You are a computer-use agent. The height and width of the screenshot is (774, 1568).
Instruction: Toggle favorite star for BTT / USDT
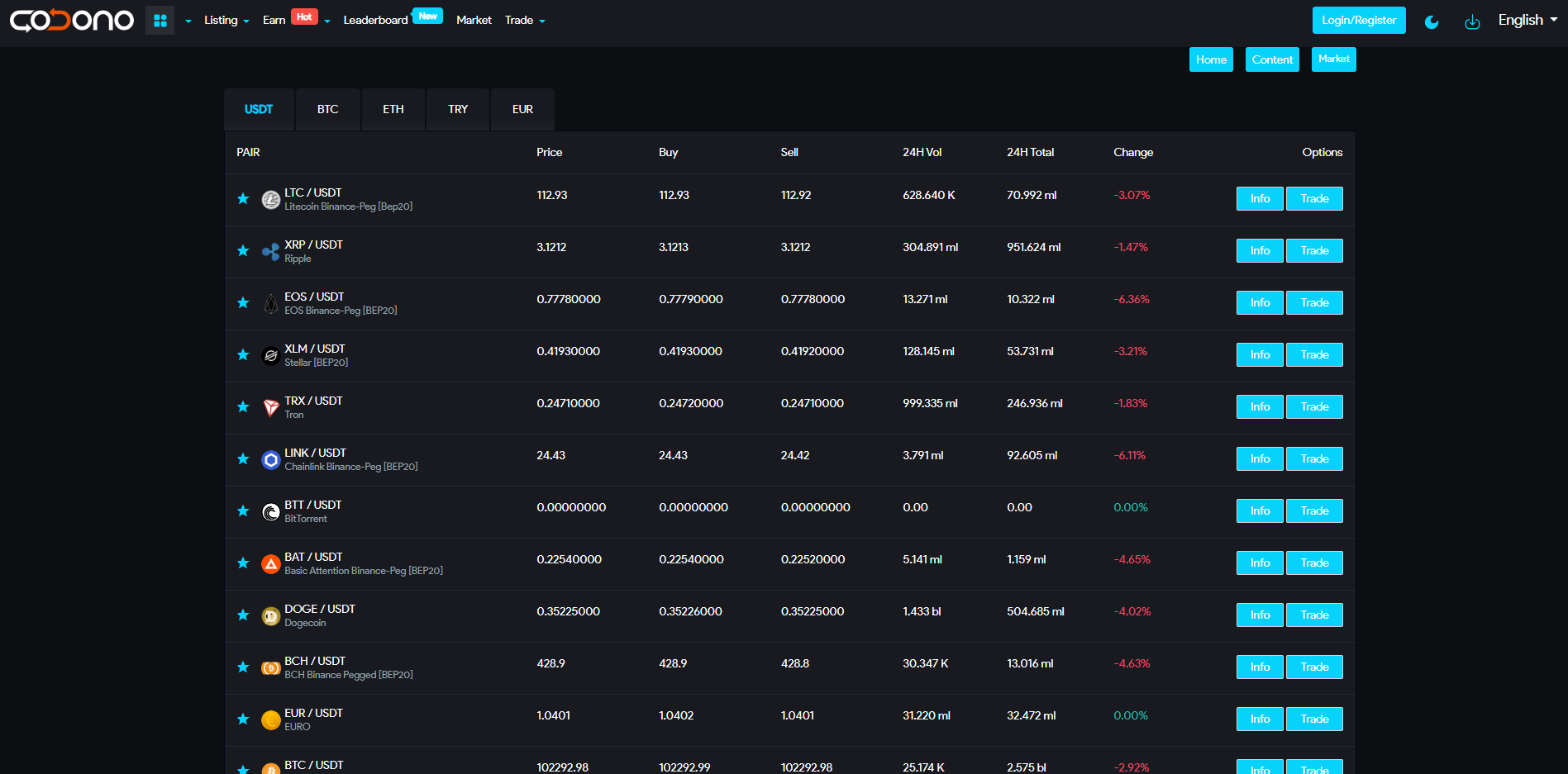[243, 510]
